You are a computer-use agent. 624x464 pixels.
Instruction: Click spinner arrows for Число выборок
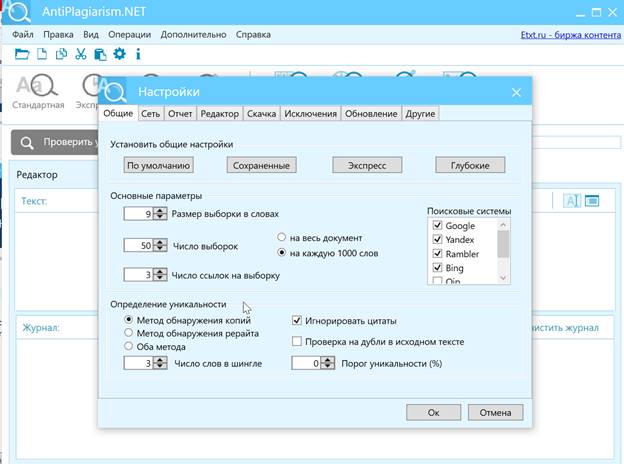tap(160, 245)
